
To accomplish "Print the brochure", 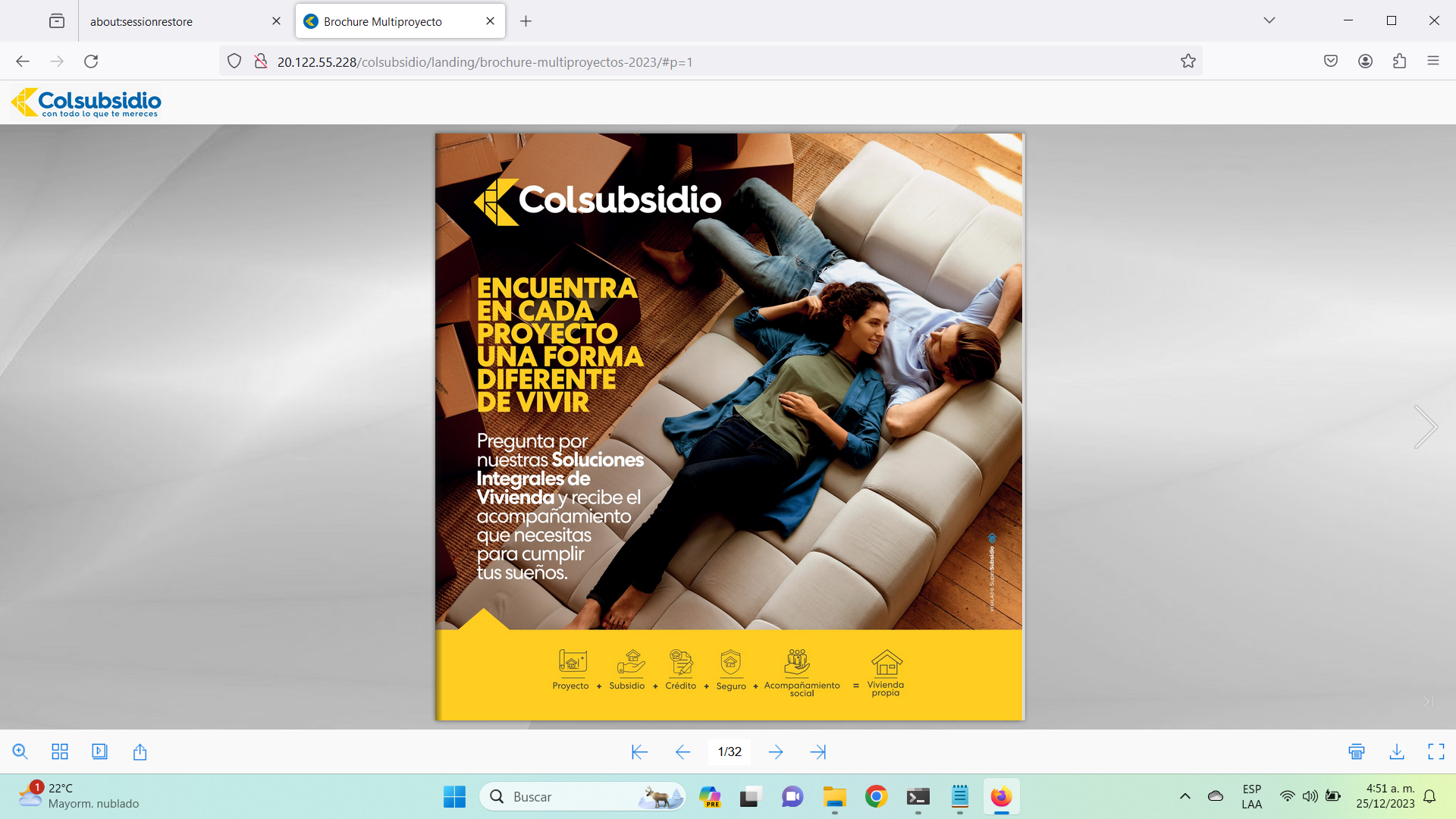I will coord(1357,752).
